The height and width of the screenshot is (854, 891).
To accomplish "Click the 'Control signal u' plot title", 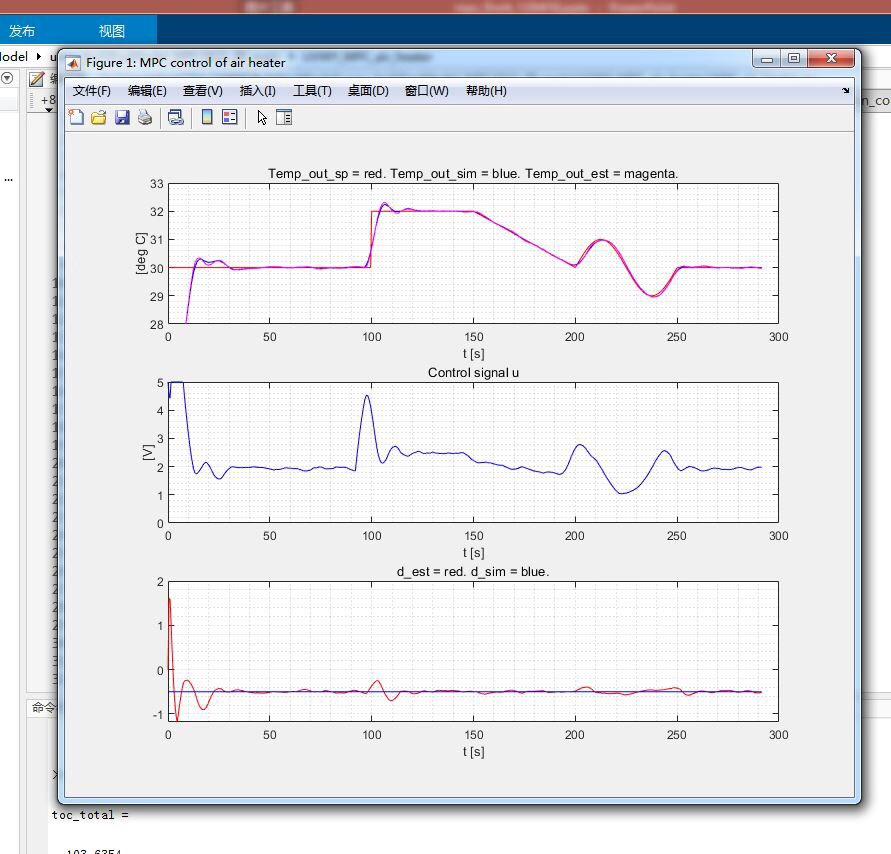I will (473, 373).
